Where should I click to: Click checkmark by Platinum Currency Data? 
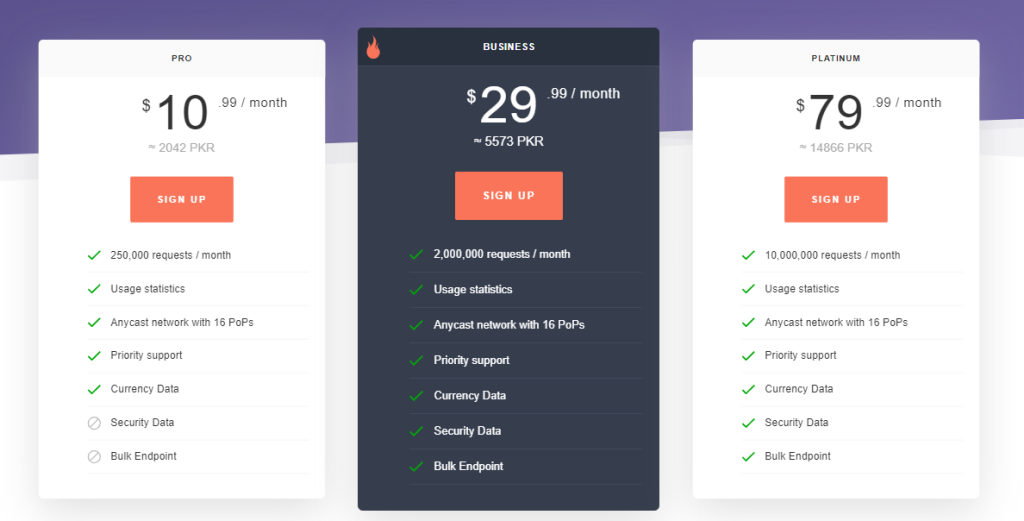[748, 389]
